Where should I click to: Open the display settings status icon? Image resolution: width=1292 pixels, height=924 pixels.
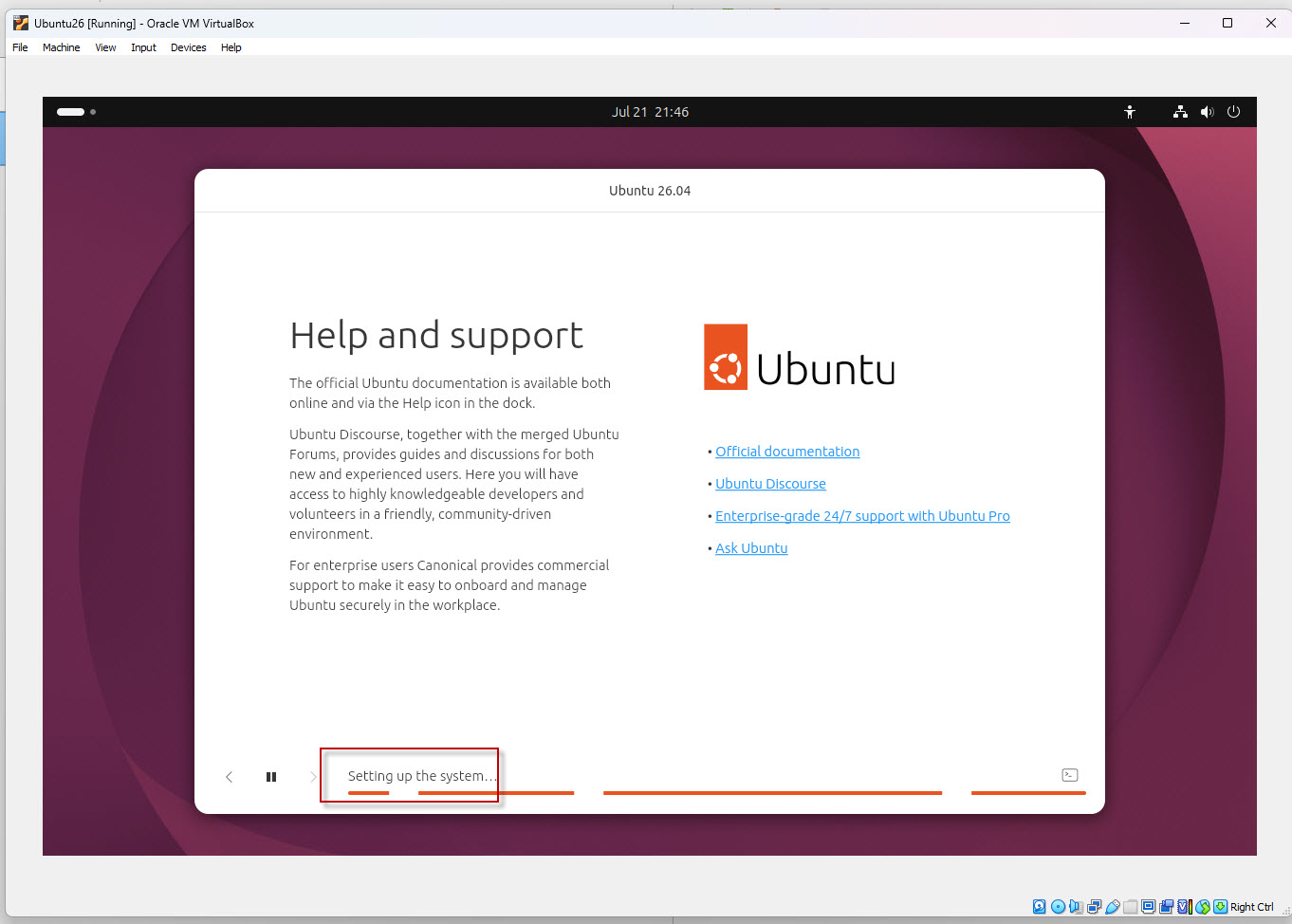pyautogui.click(x=1148, y=907)
